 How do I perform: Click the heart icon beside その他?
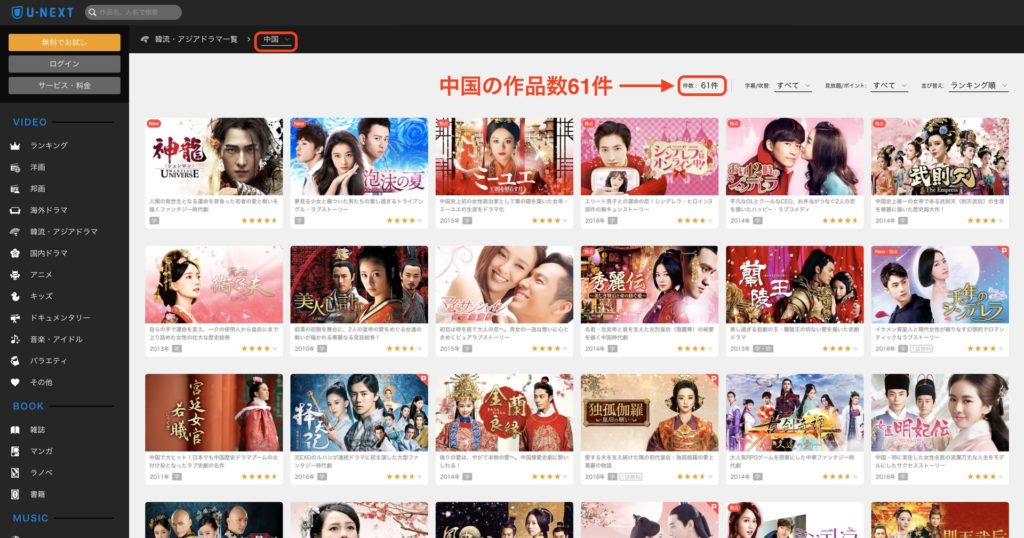click(x=15, y=383)
